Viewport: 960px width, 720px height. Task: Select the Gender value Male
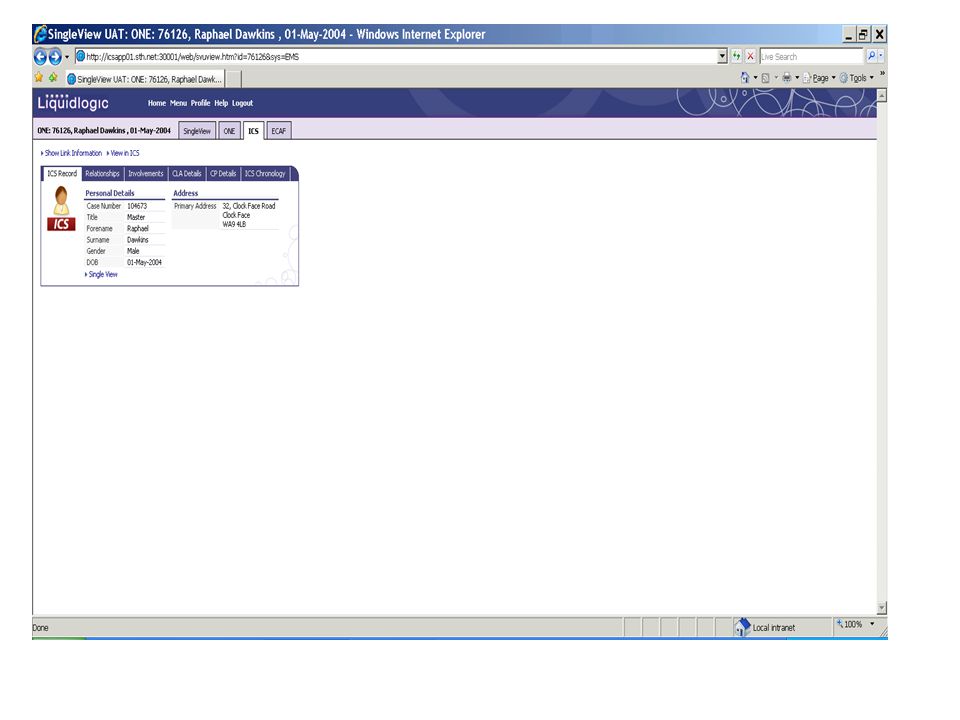(x=133, y=251)
